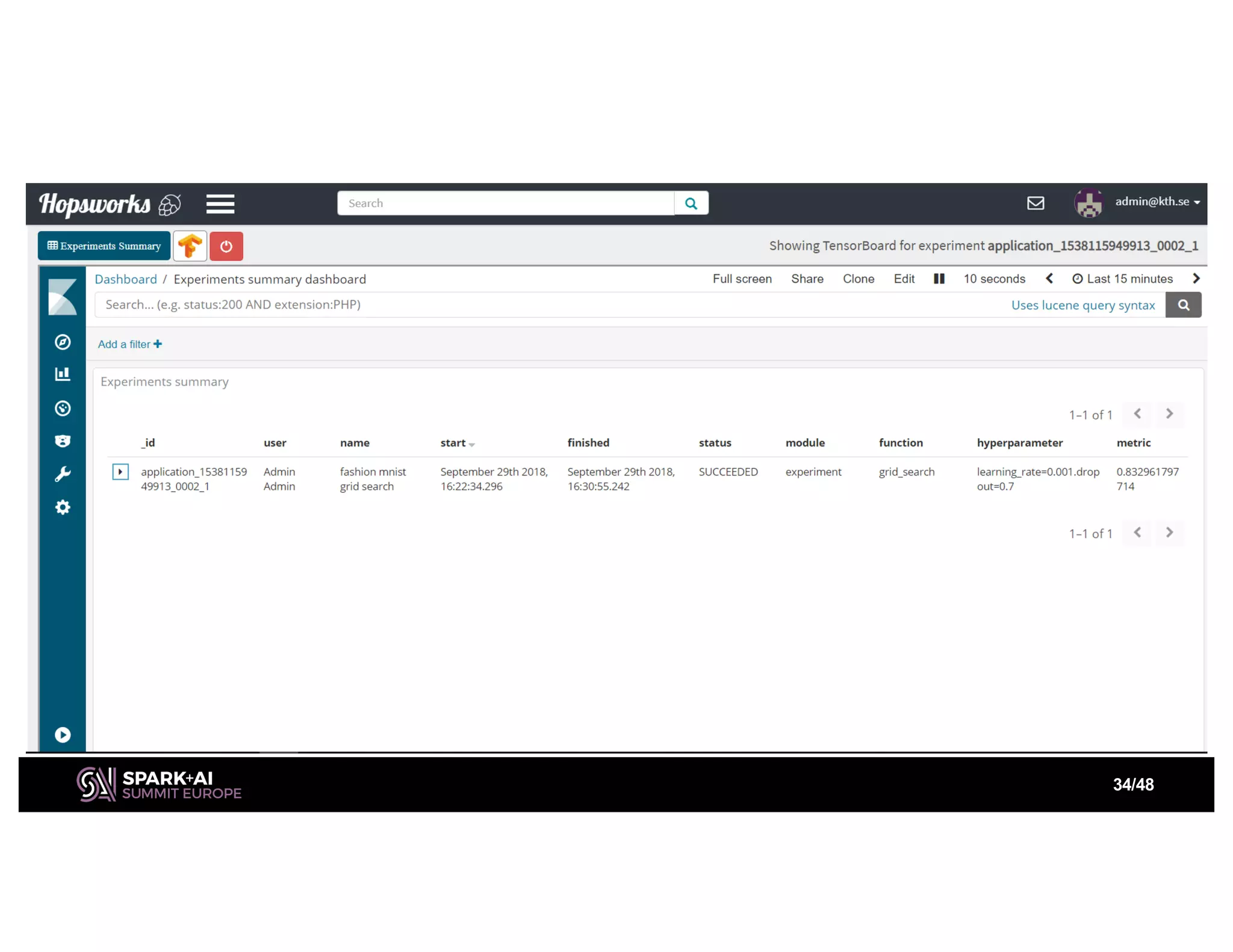The width and height of the screenshot is (1233, 952).
Task: Open the Timelion mask icon in sidebar
Action: (63, 441)
